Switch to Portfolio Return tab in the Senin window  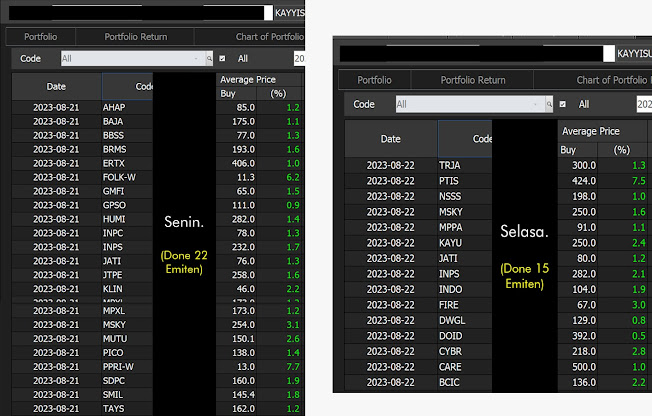[x=136, y=37]
